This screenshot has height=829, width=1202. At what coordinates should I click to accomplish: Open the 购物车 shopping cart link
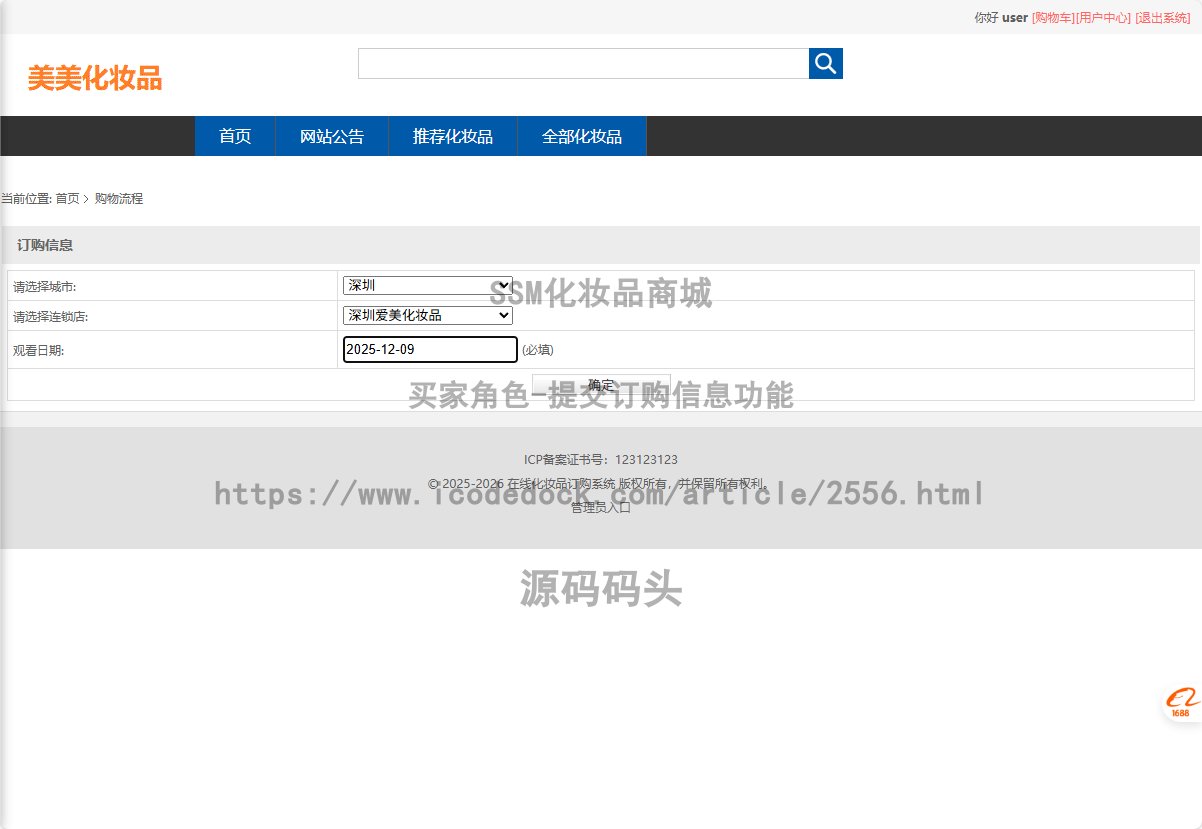coord(1053,18)
